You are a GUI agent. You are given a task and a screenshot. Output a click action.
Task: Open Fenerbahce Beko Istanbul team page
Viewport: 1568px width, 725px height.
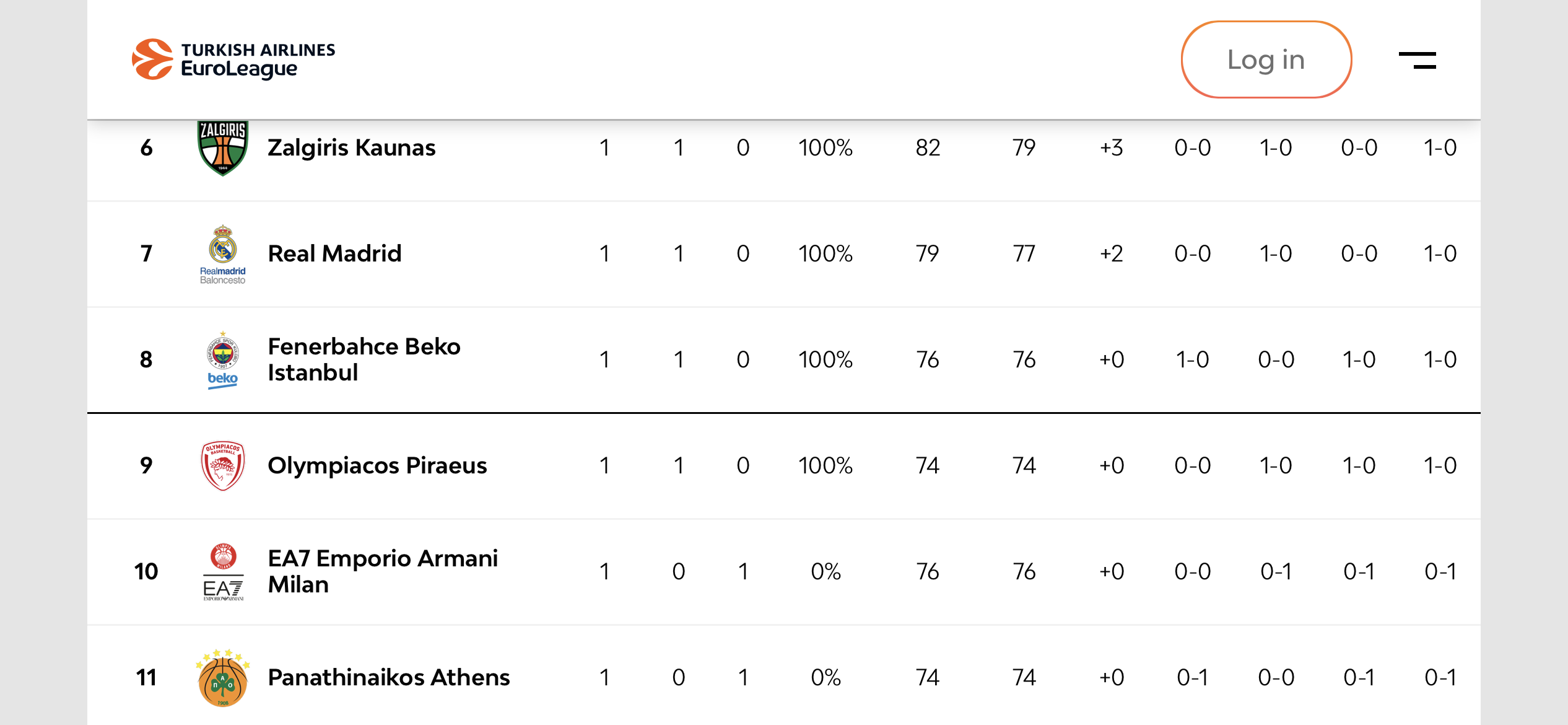coord(364,359)
